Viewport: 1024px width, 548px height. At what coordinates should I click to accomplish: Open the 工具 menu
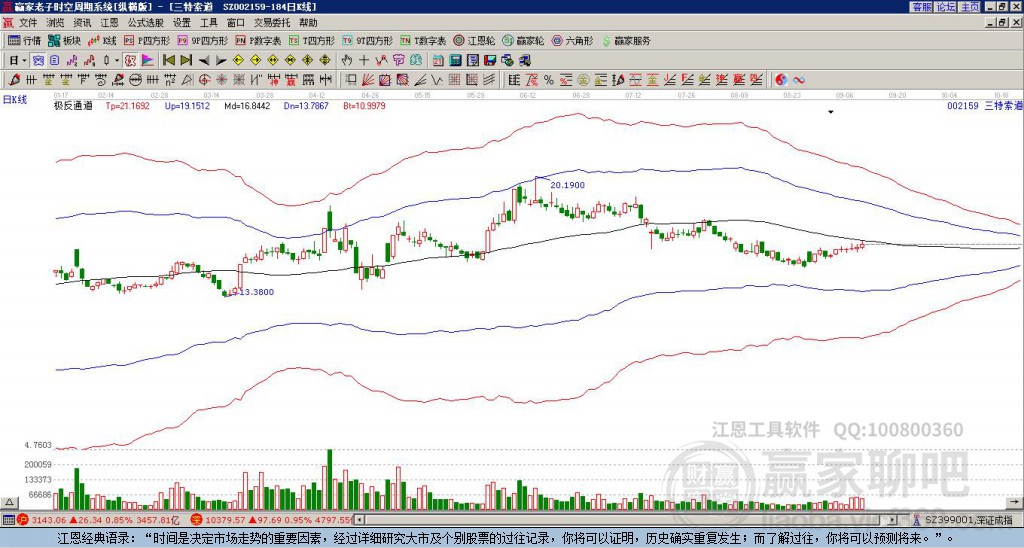[208, 23]
